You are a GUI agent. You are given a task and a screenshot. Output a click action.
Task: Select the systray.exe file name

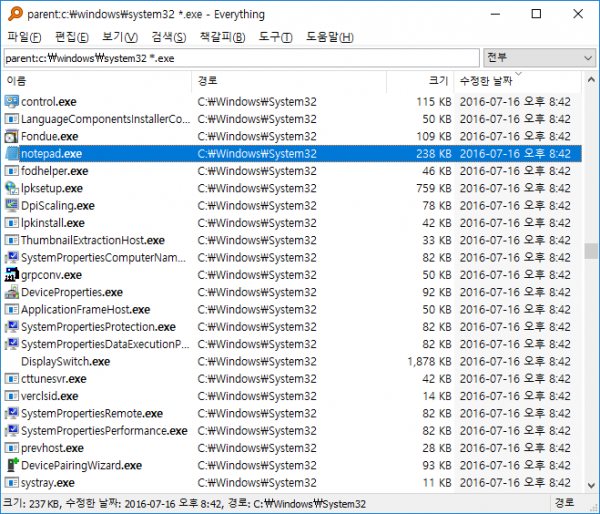coord(47,483)
